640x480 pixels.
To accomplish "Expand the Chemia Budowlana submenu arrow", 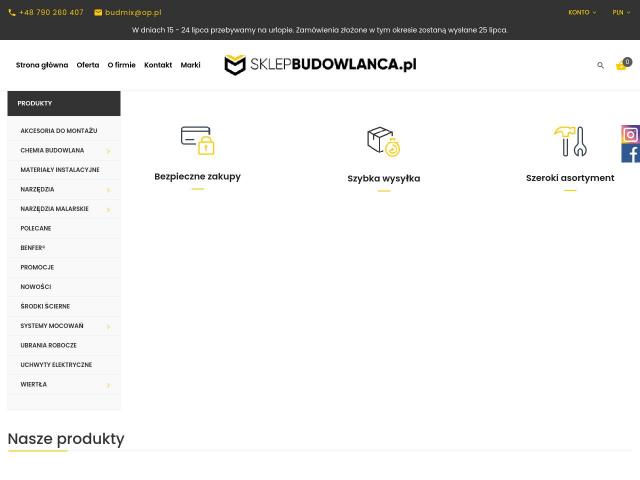I will 108,151.
